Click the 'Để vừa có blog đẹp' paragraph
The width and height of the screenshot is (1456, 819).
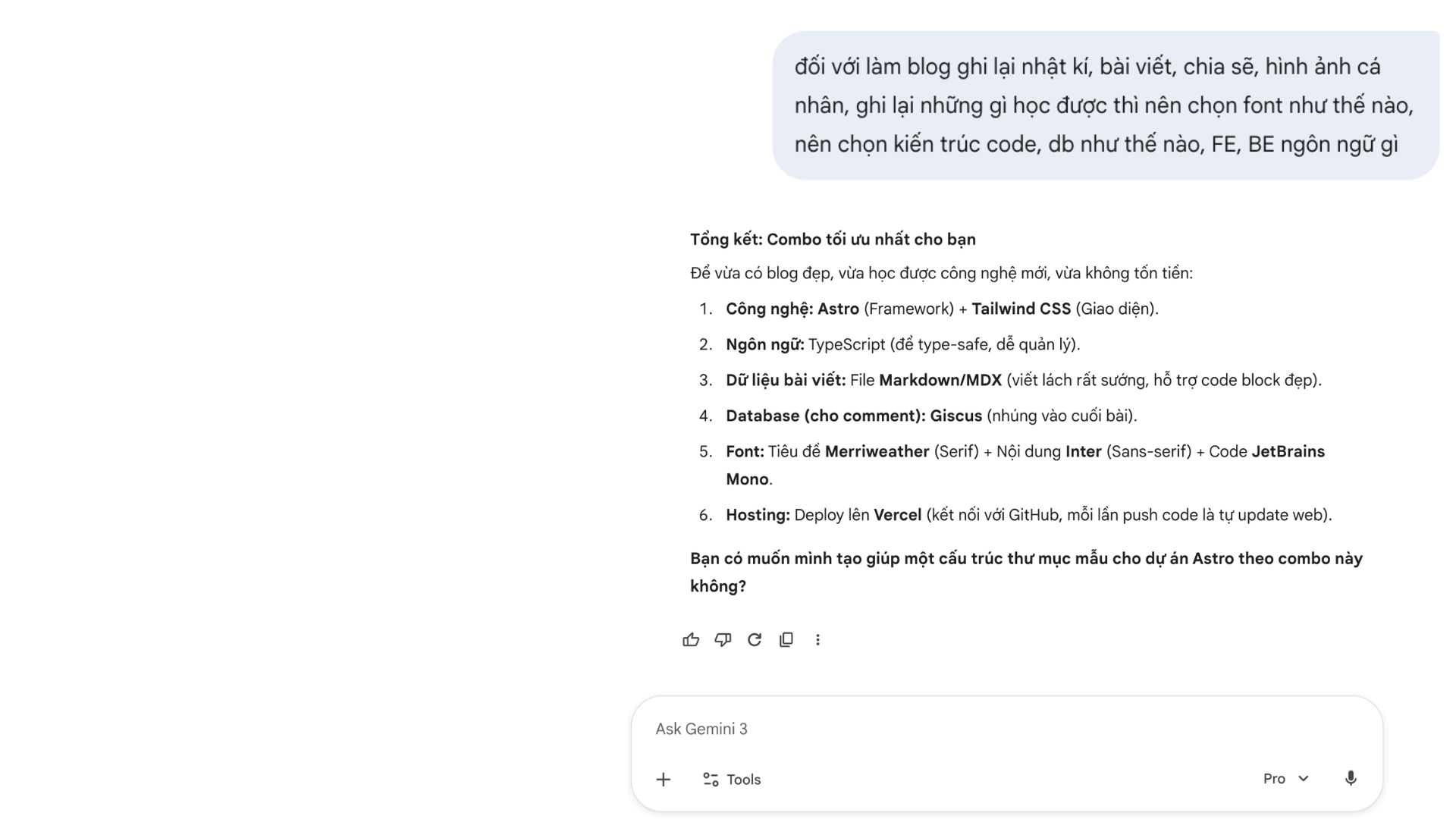(x=941, y=273)
